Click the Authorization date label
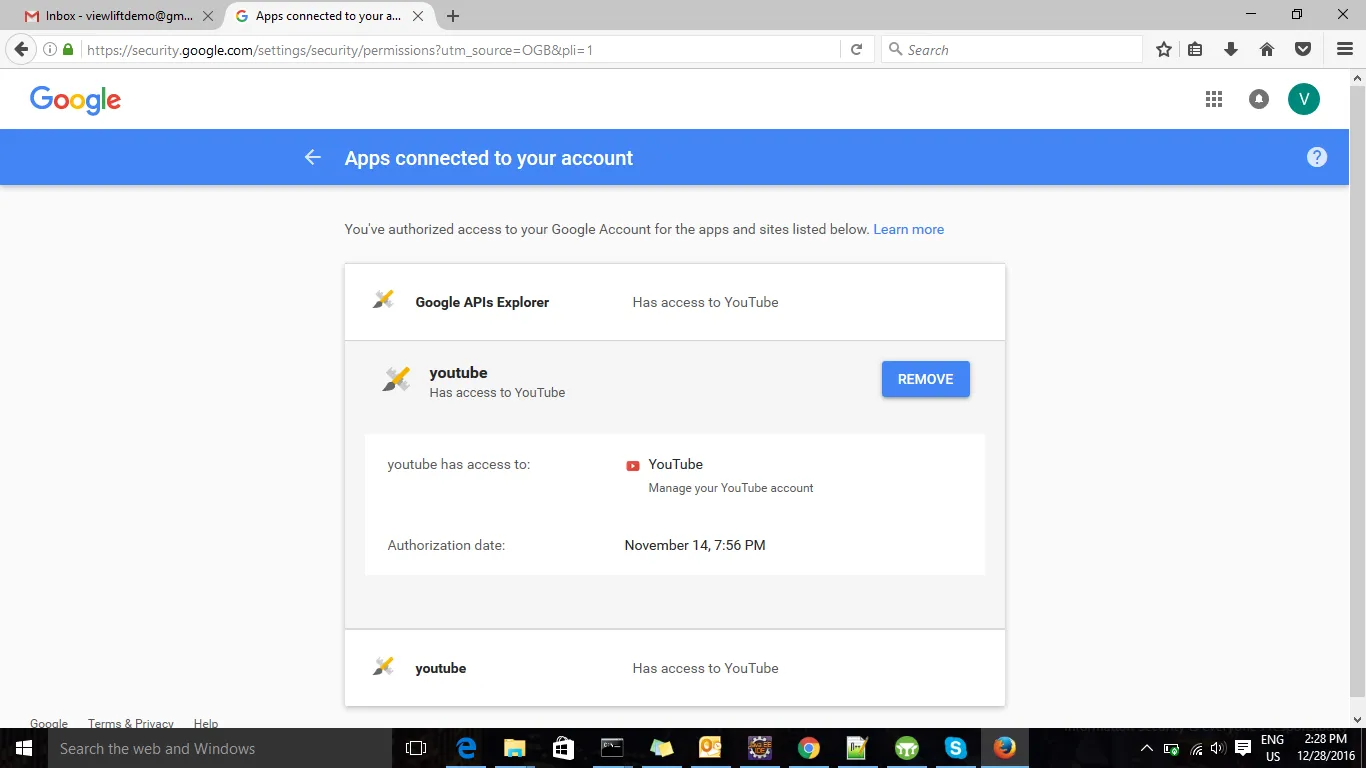The image size is (1366, 768). click(446, 545)
